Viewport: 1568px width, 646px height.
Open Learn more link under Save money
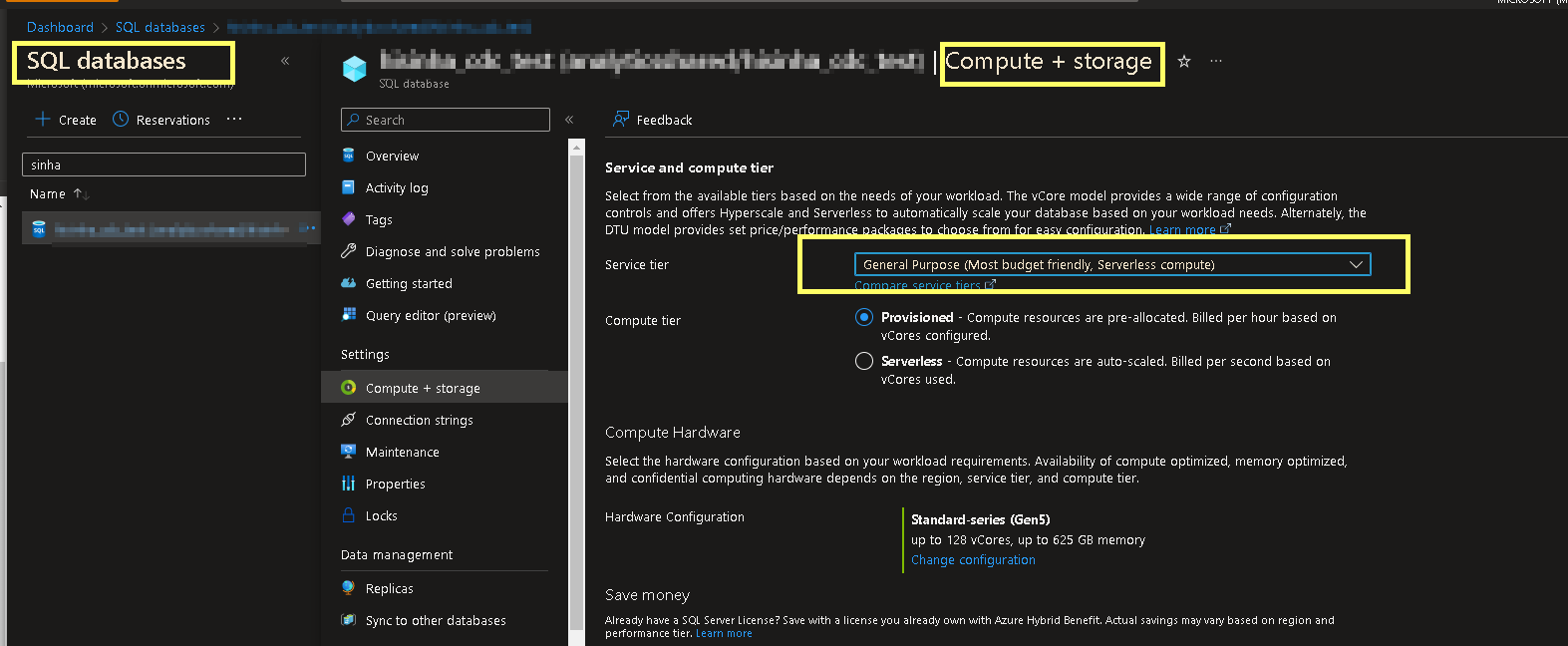coord(724,634)
